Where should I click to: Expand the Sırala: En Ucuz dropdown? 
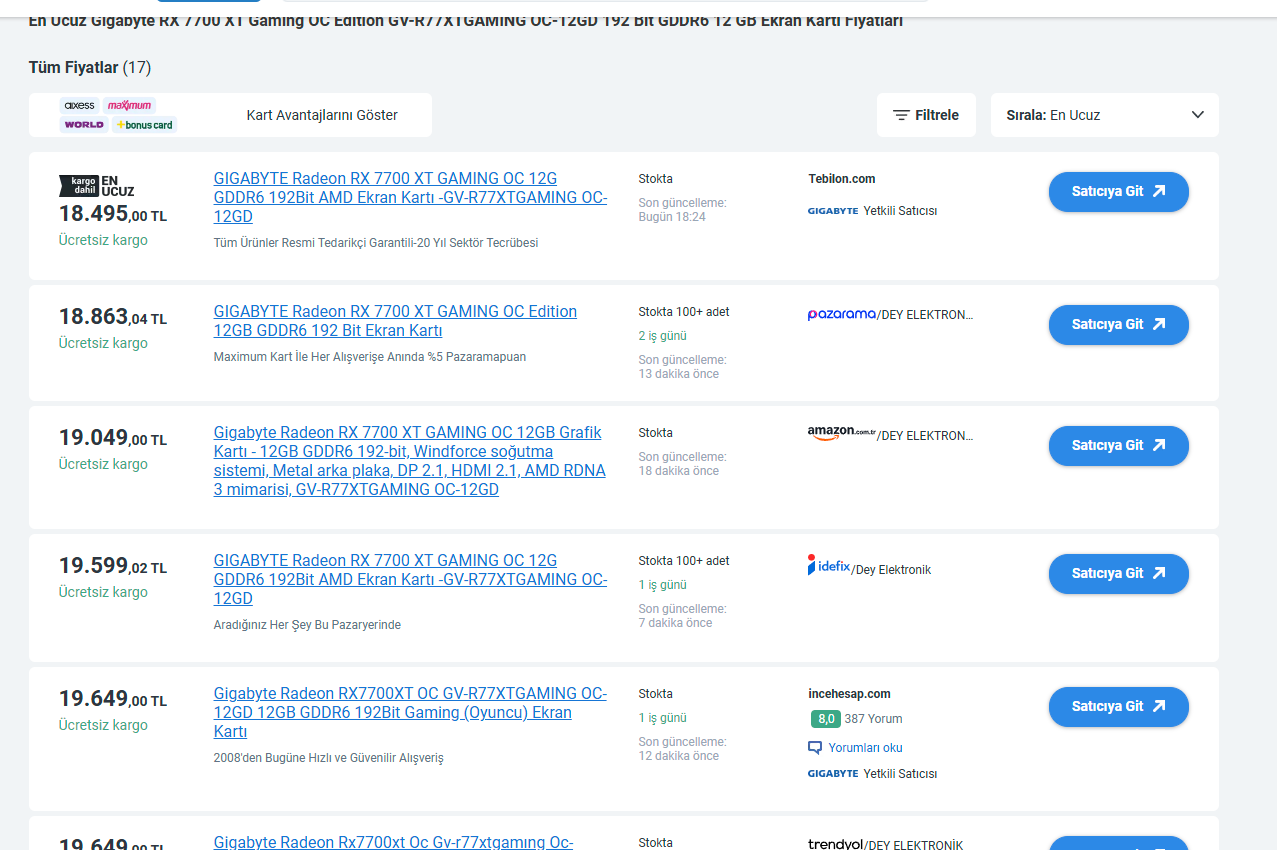1105,115
